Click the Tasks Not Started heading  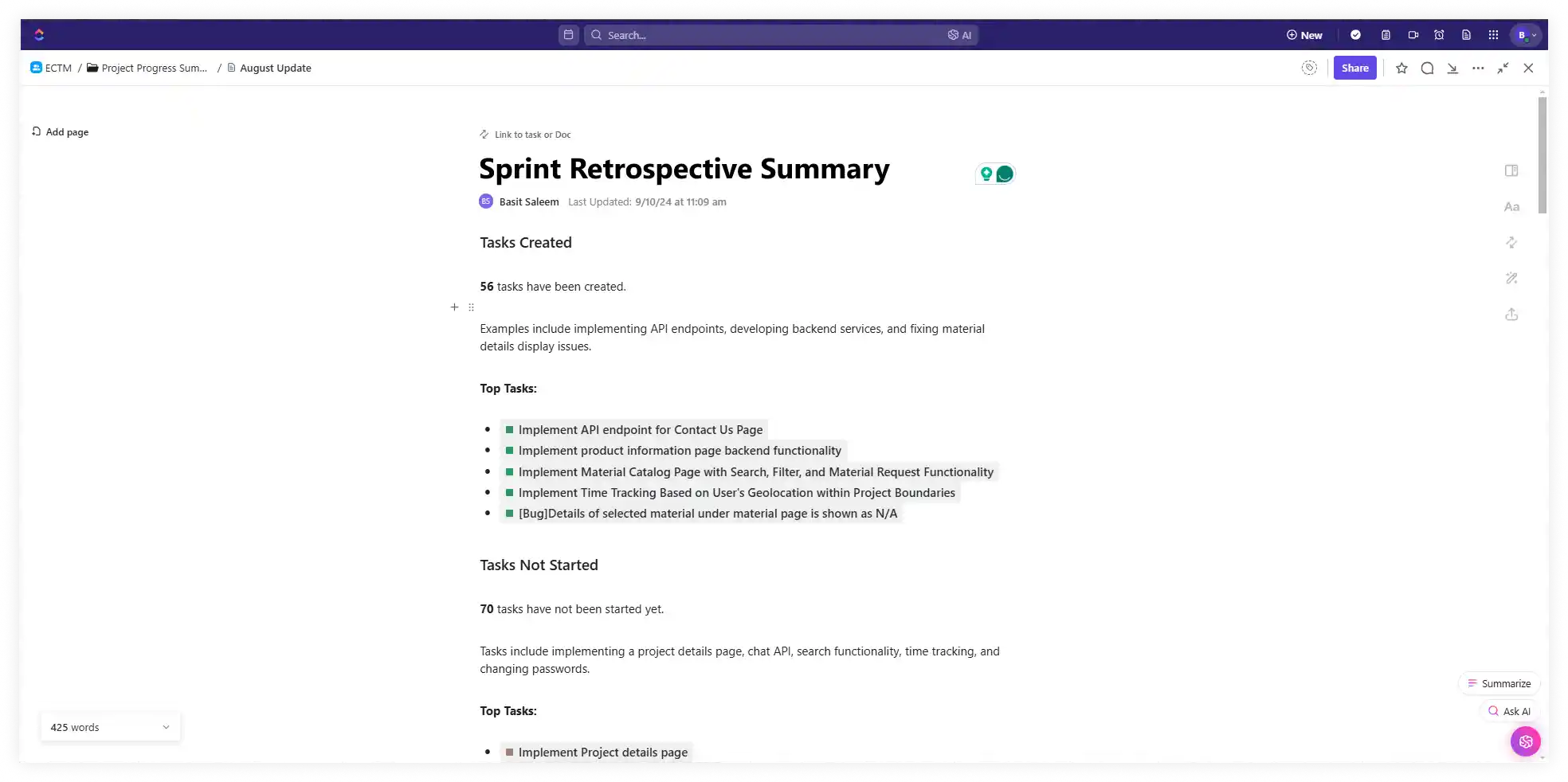click(x=539, y=565)
